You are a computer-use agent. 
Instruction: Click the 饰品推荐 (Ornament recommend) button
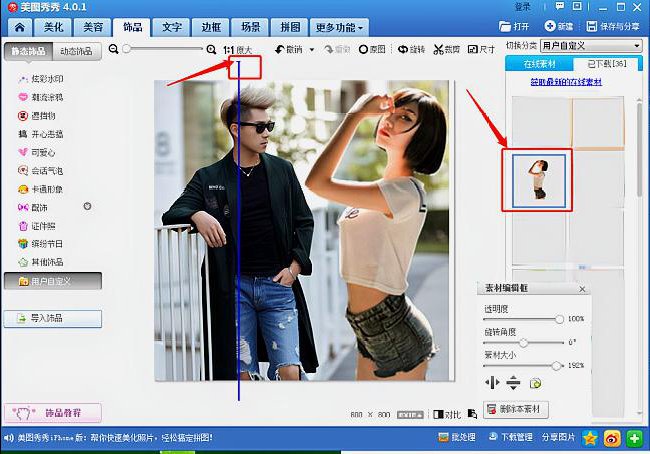tap(53, 413)
